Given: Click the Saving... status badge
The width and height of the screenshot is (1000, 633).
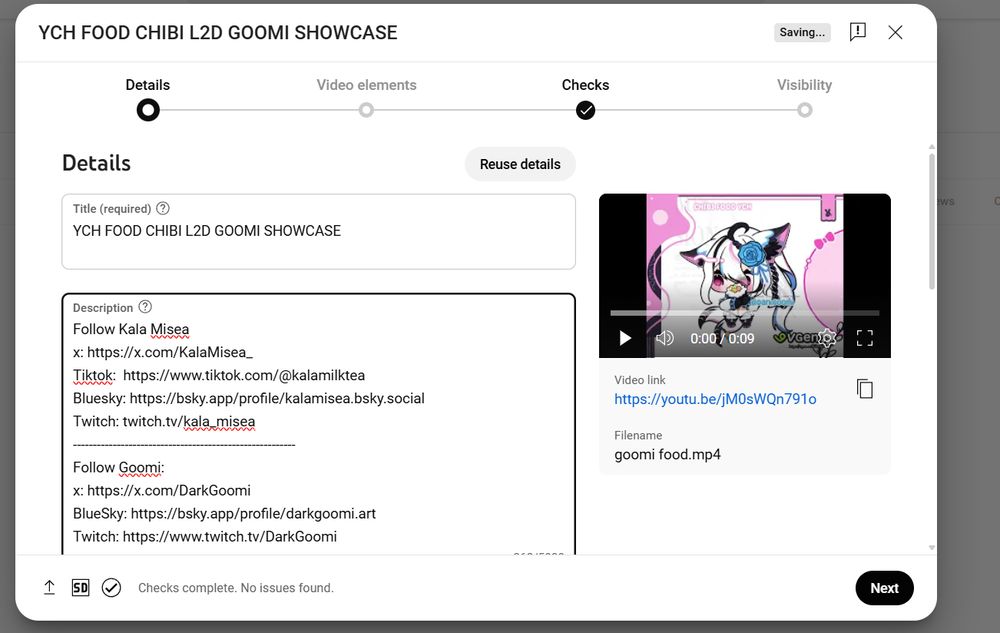Looking at the screenshot, I should pyautogui.click(x=802, y=33).
